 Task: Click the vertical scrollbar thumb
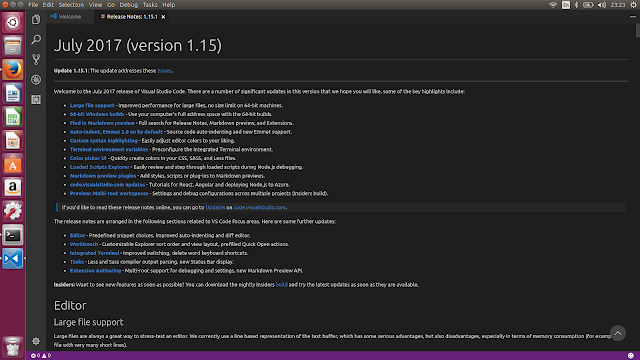pos(638,31)
